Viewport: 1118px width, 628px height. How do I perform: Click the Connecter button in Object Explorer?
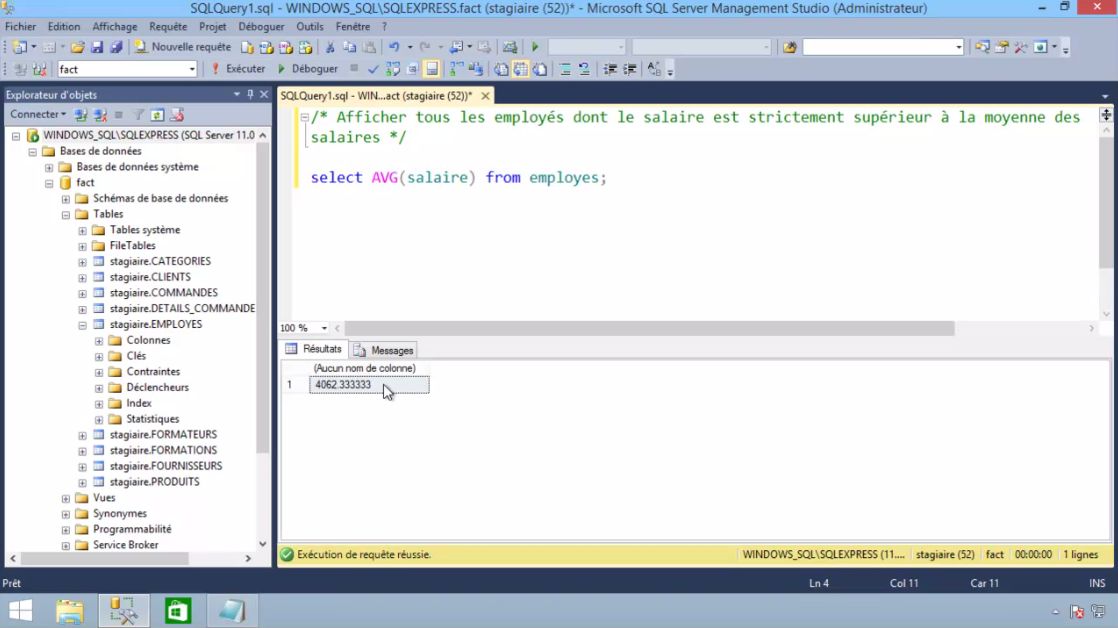[33, 114]
